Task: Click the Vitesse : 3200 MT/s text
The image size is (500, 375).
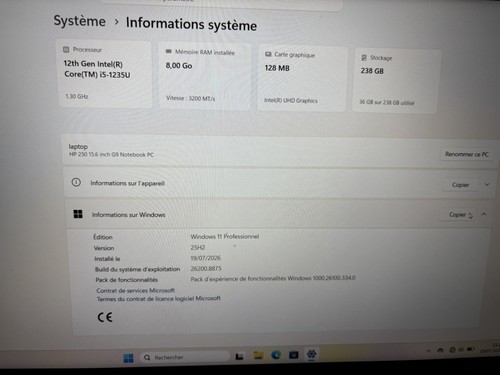Action: [x=191, y=98]
